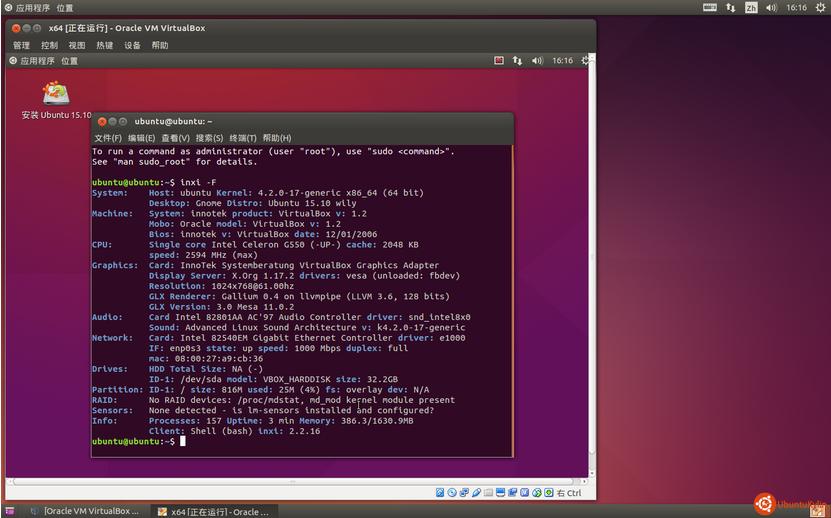Open the guest volume speaker indicator
Screen dimensions: 831x518
tap(537, 60)
